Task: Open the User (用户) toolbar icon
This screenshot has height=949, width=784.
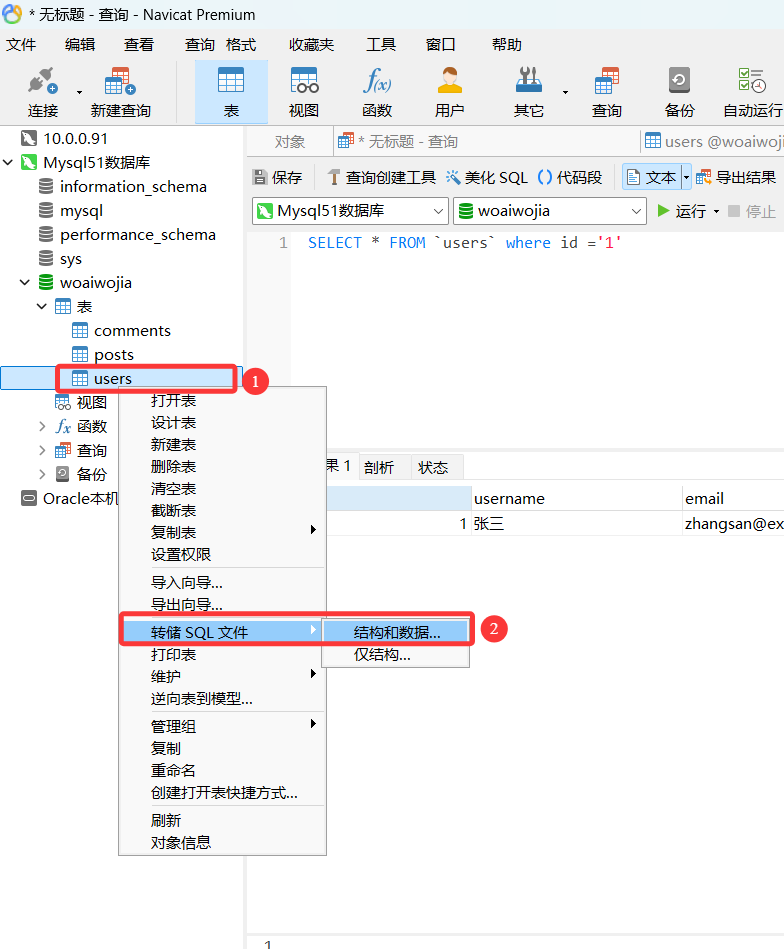Action: click(x=450, y=92)
